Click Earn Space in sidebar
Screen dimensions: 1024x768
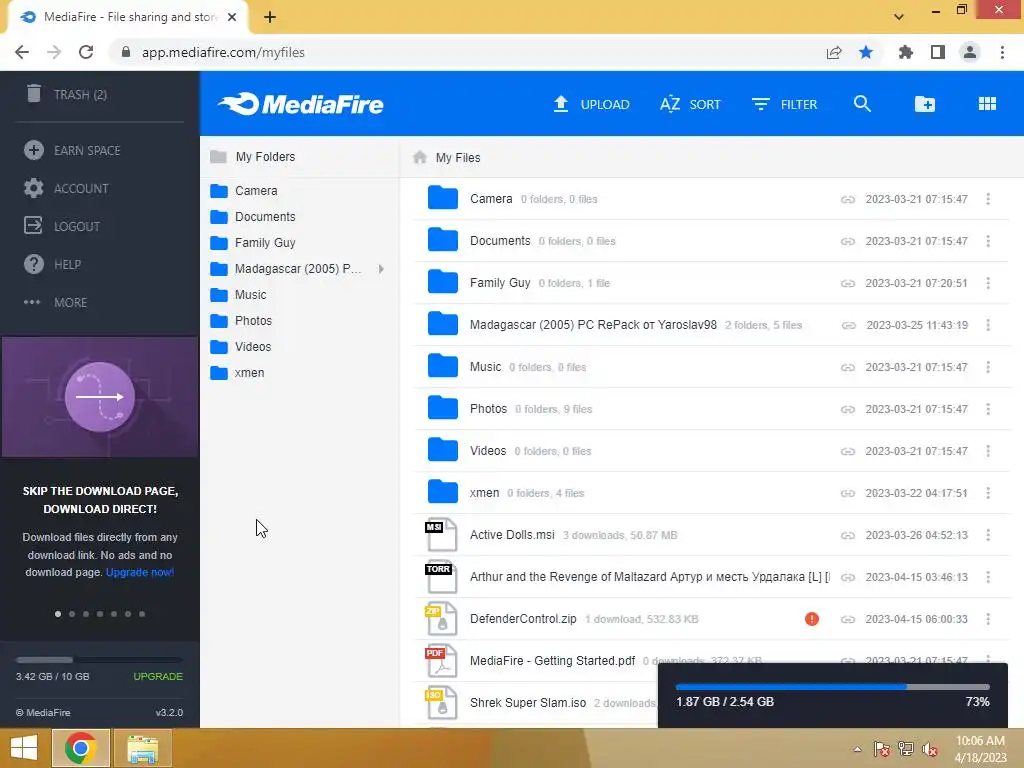[x=72, y=150]
